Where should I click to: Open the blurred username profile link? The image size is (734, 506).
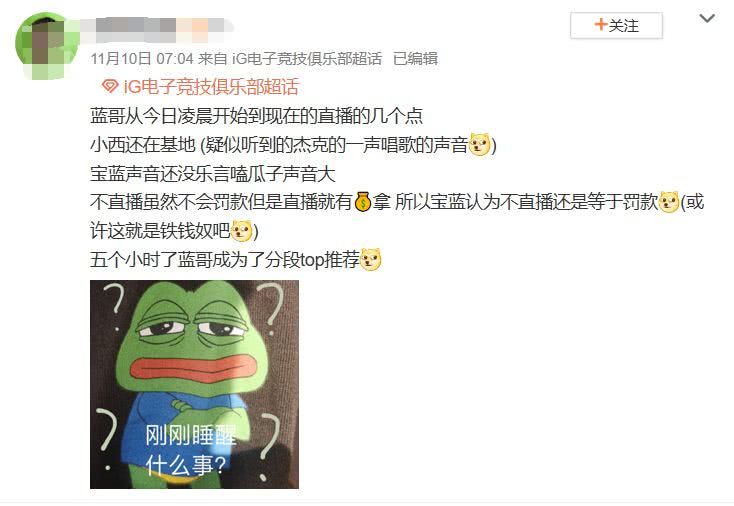(x=159, y=27)
